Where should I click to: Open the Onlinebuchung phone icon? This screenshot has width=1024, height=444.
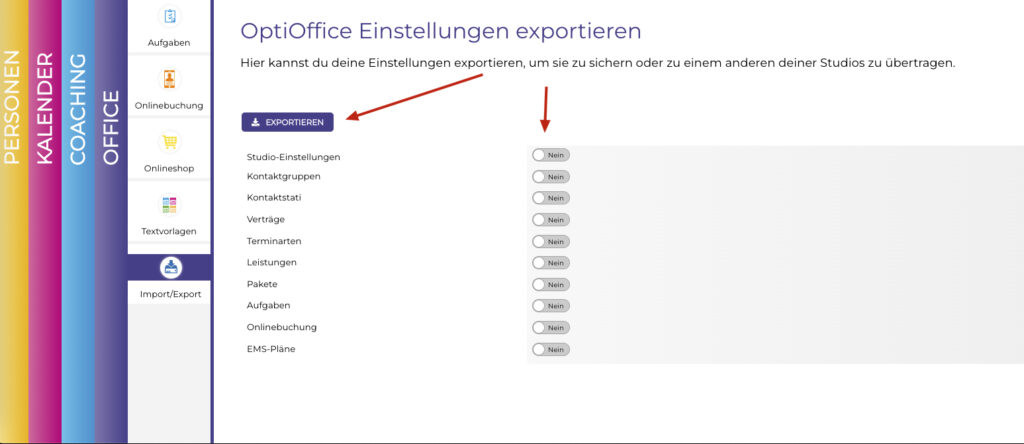[x=169, y=79]
